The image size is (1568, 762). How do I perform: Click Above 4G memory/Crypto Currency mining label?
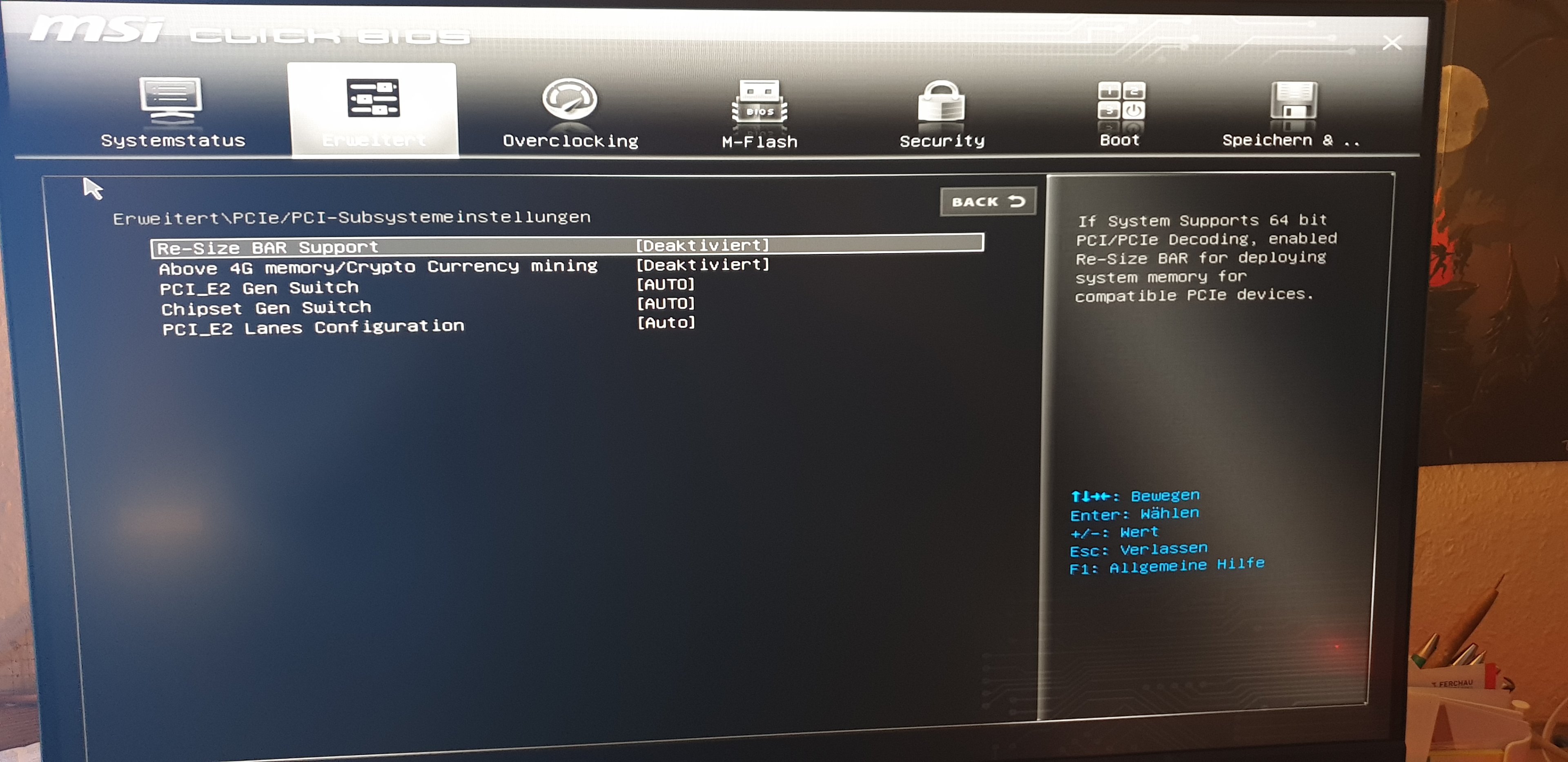378,267
